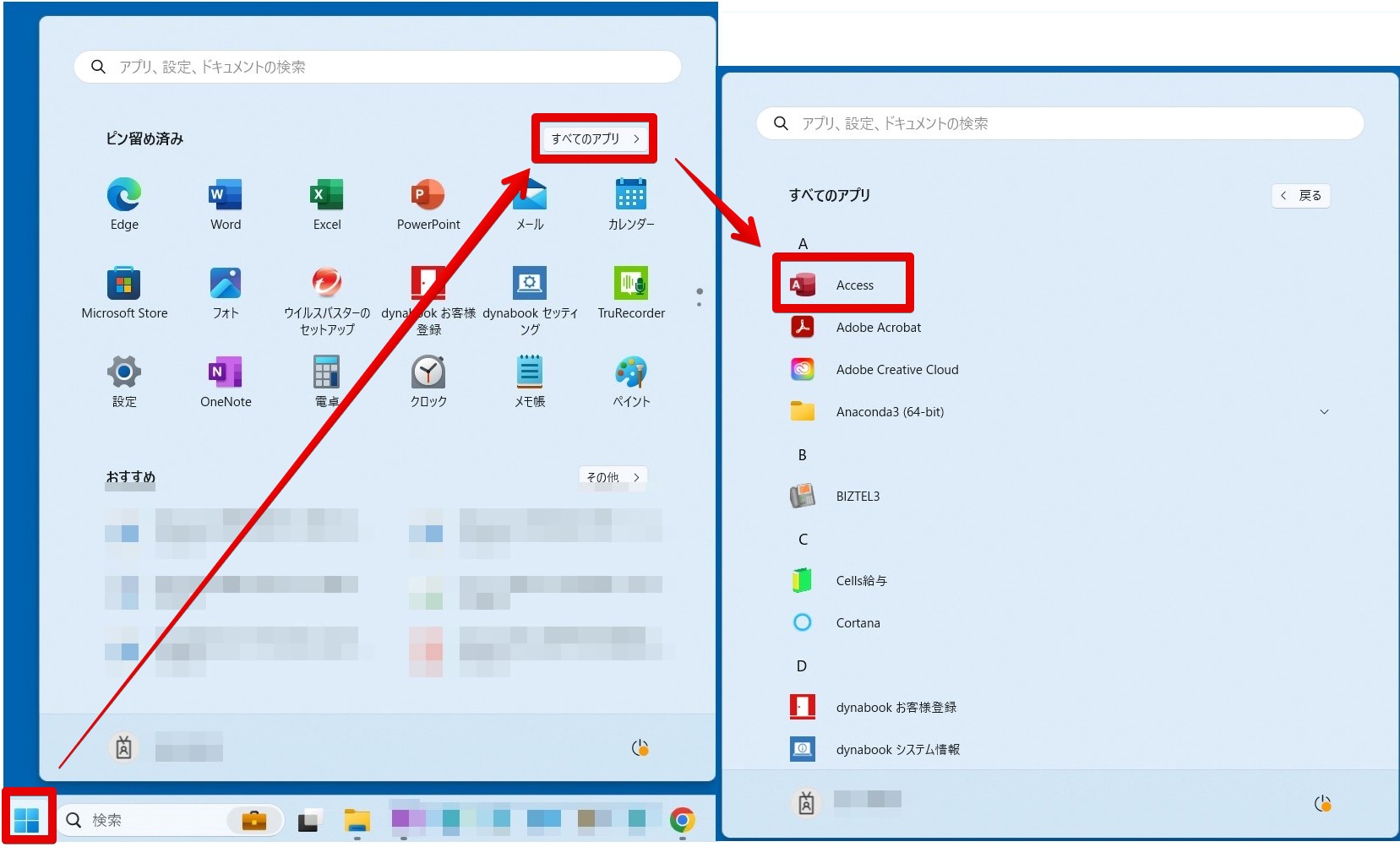Launch the ペイント paint app

pyautogui.click(x=631, y=382)
